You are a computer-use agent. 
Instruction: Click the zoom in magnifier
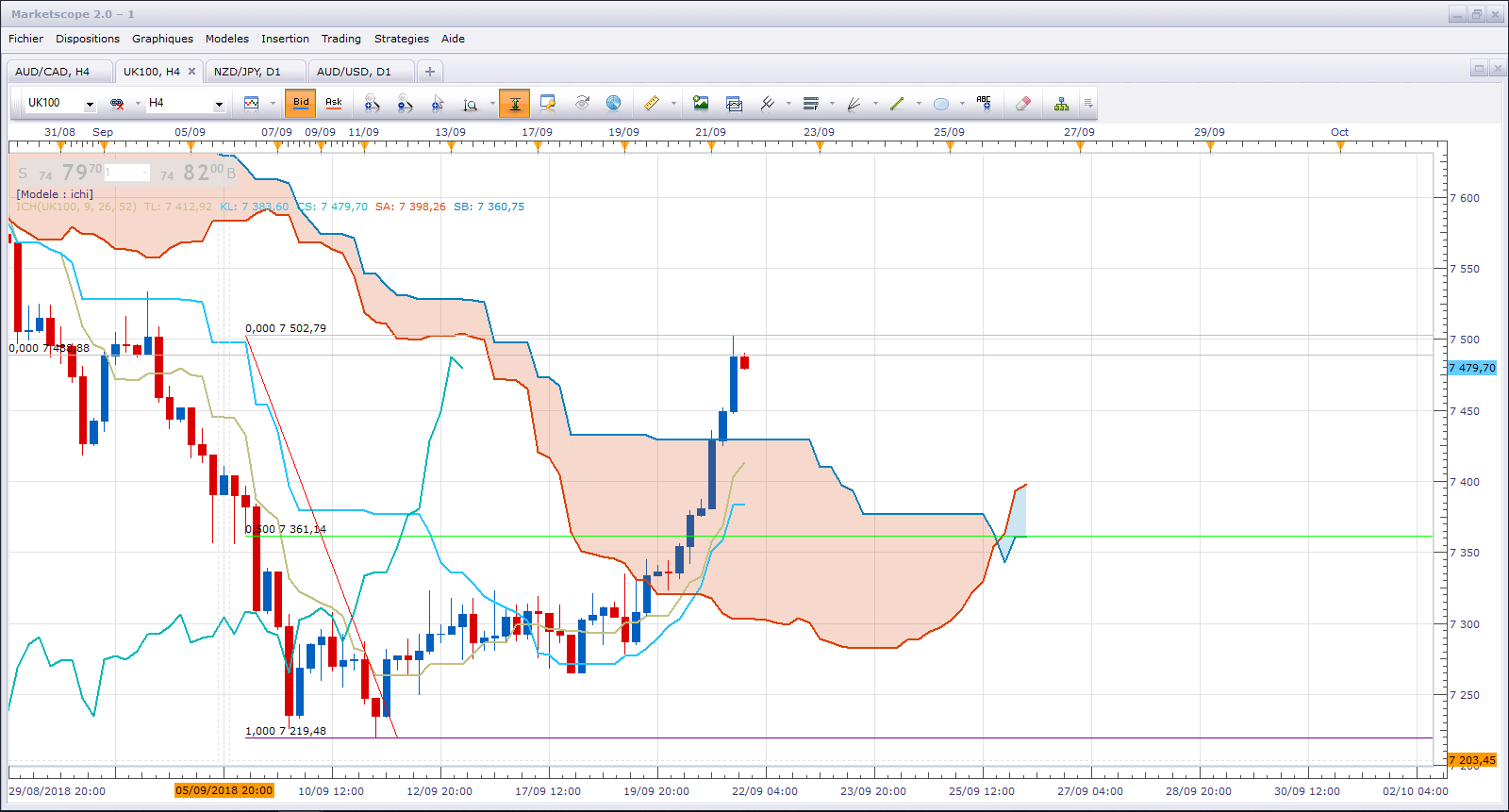point(372,104)
